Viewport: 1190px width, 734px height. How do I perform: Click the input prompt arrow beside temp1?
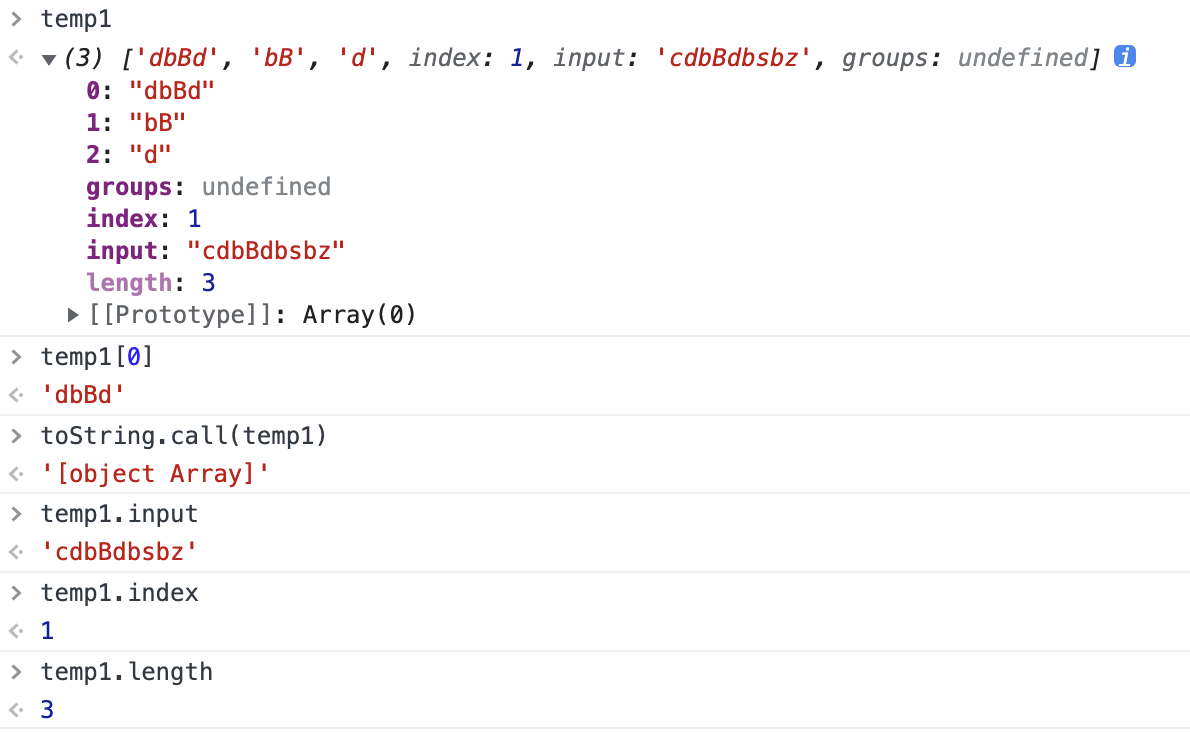tap(17, 19)
